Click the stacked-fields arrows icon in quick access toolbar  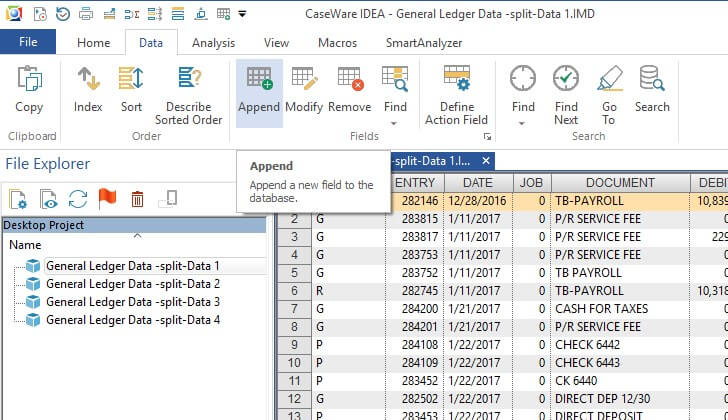pyautogui.click(x=155, y=14)
